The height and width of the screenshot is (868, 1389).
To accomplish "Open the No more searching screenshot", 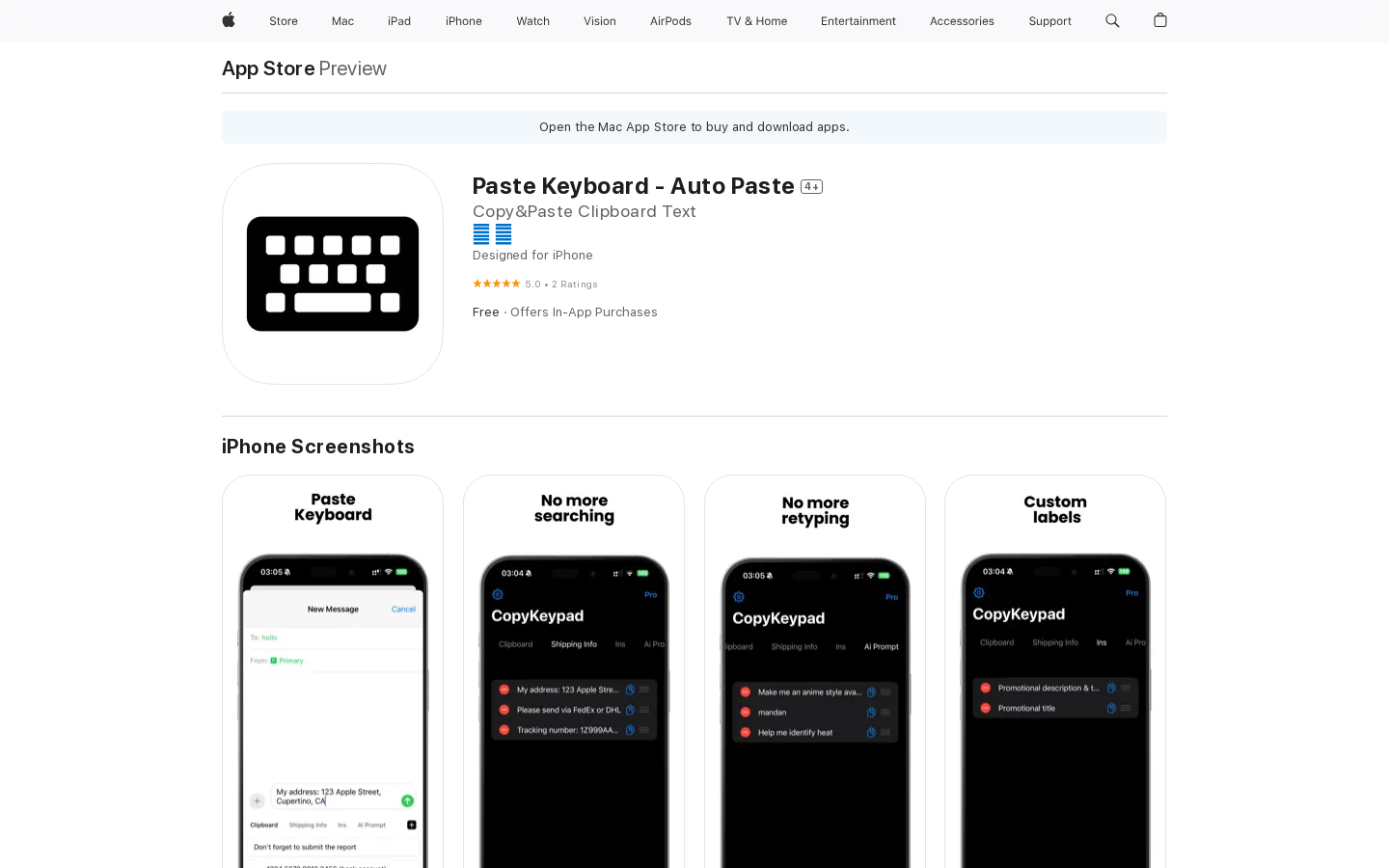I will 574,671.
